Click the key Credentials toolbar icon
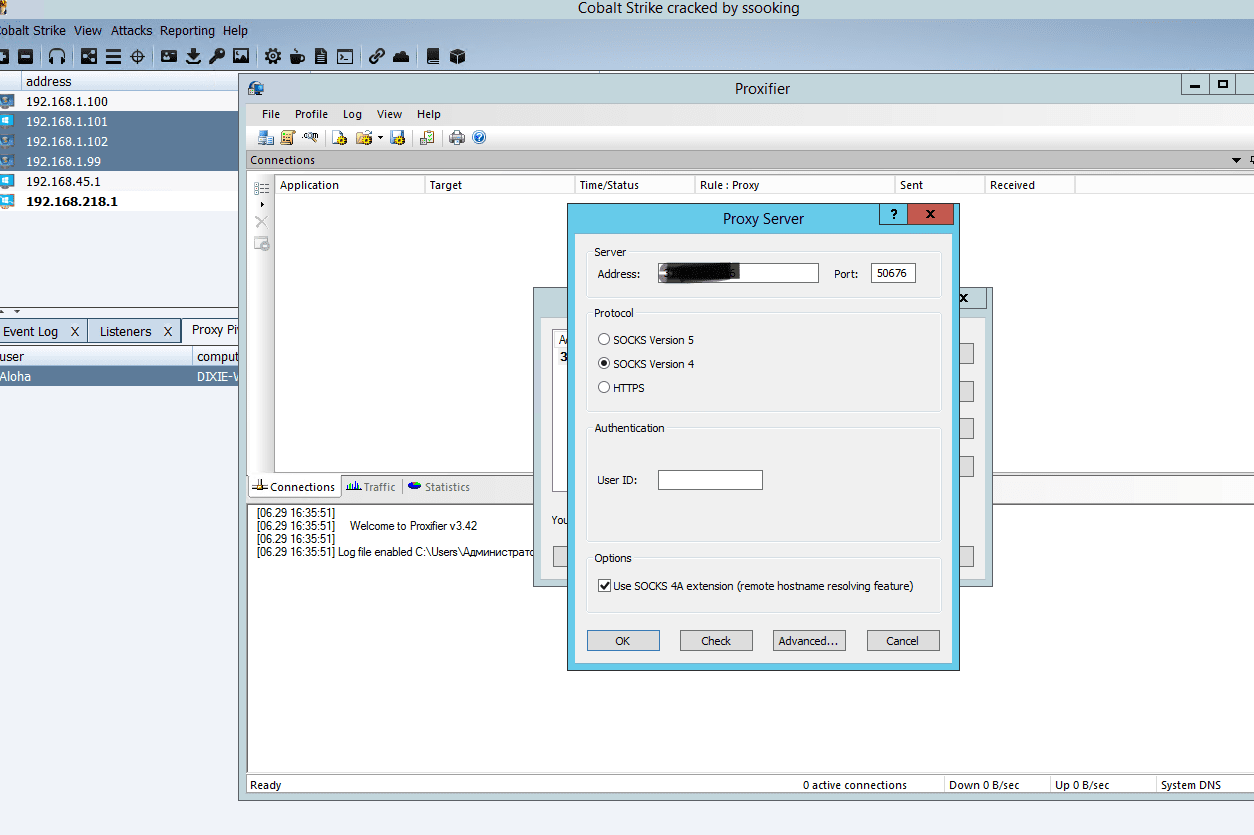The width and height of the screenshot is (1254, 835). (x=217, y=56)
